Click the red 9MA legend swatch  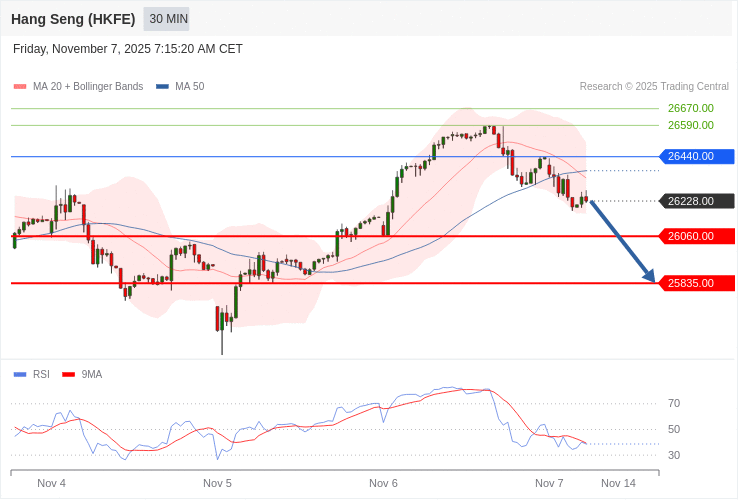(x=69, y=375)
